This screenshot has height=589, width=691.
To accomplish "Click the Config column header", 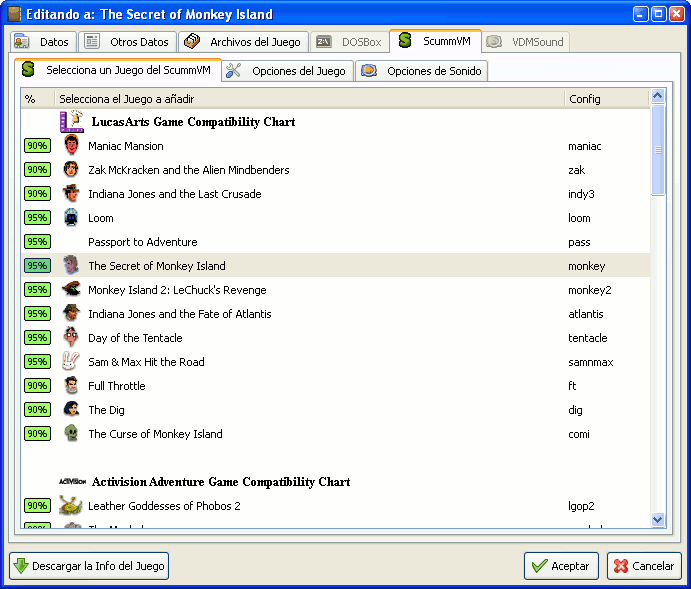I will click(x=607, y=99).
